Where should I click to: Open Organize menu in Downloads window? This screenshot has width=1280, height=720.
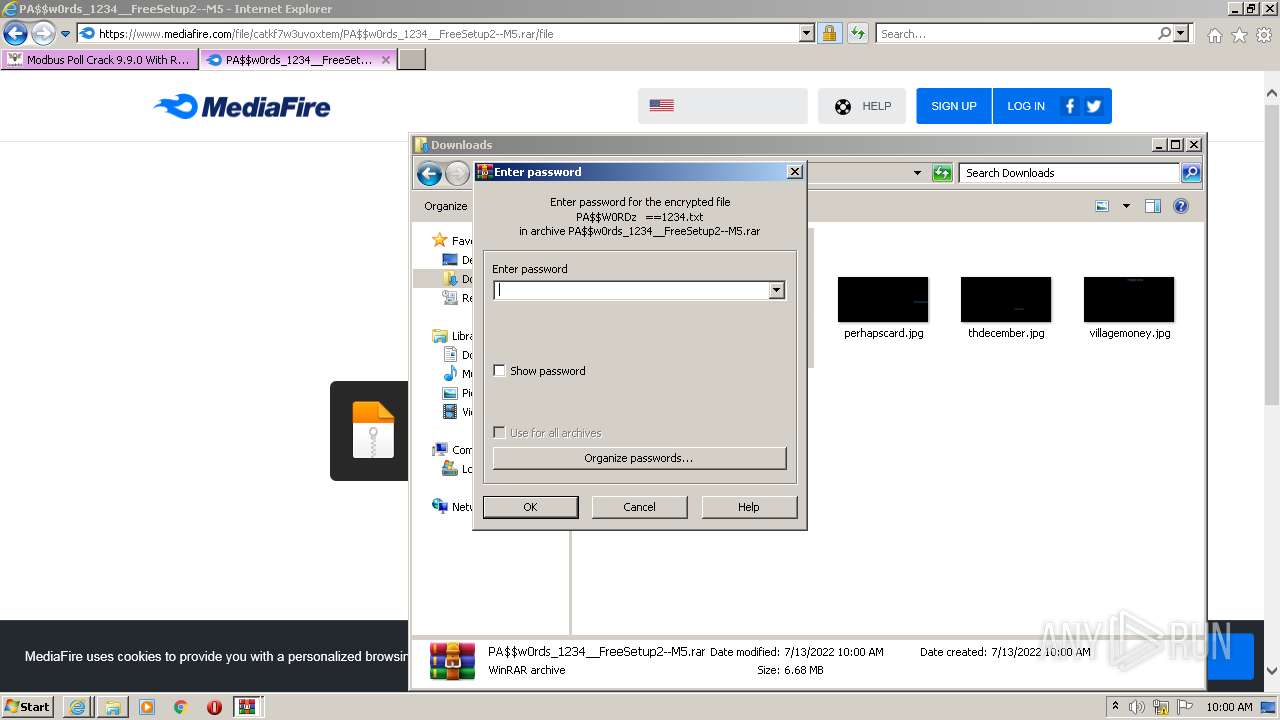(445, 206)
